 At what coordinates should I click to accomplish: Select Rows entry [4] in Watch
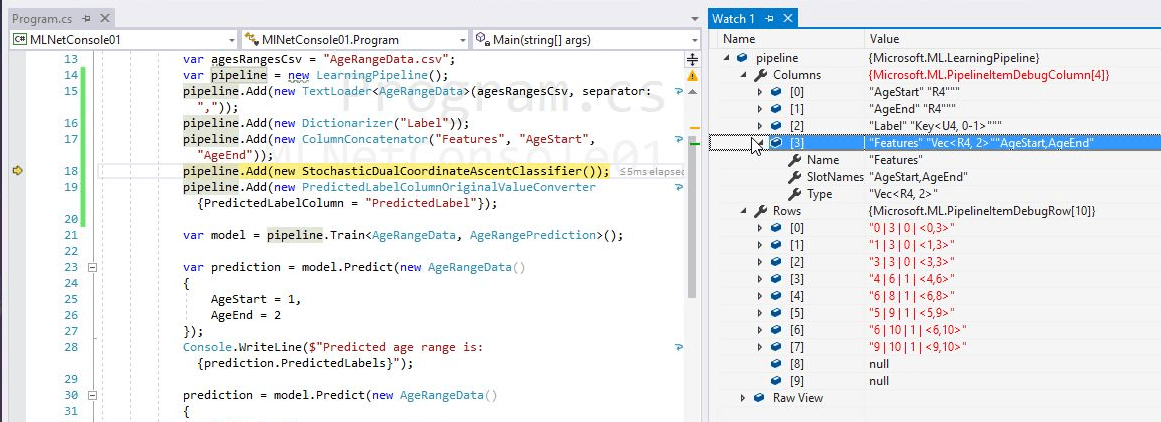pyautogui.click(x=796, y=296)
